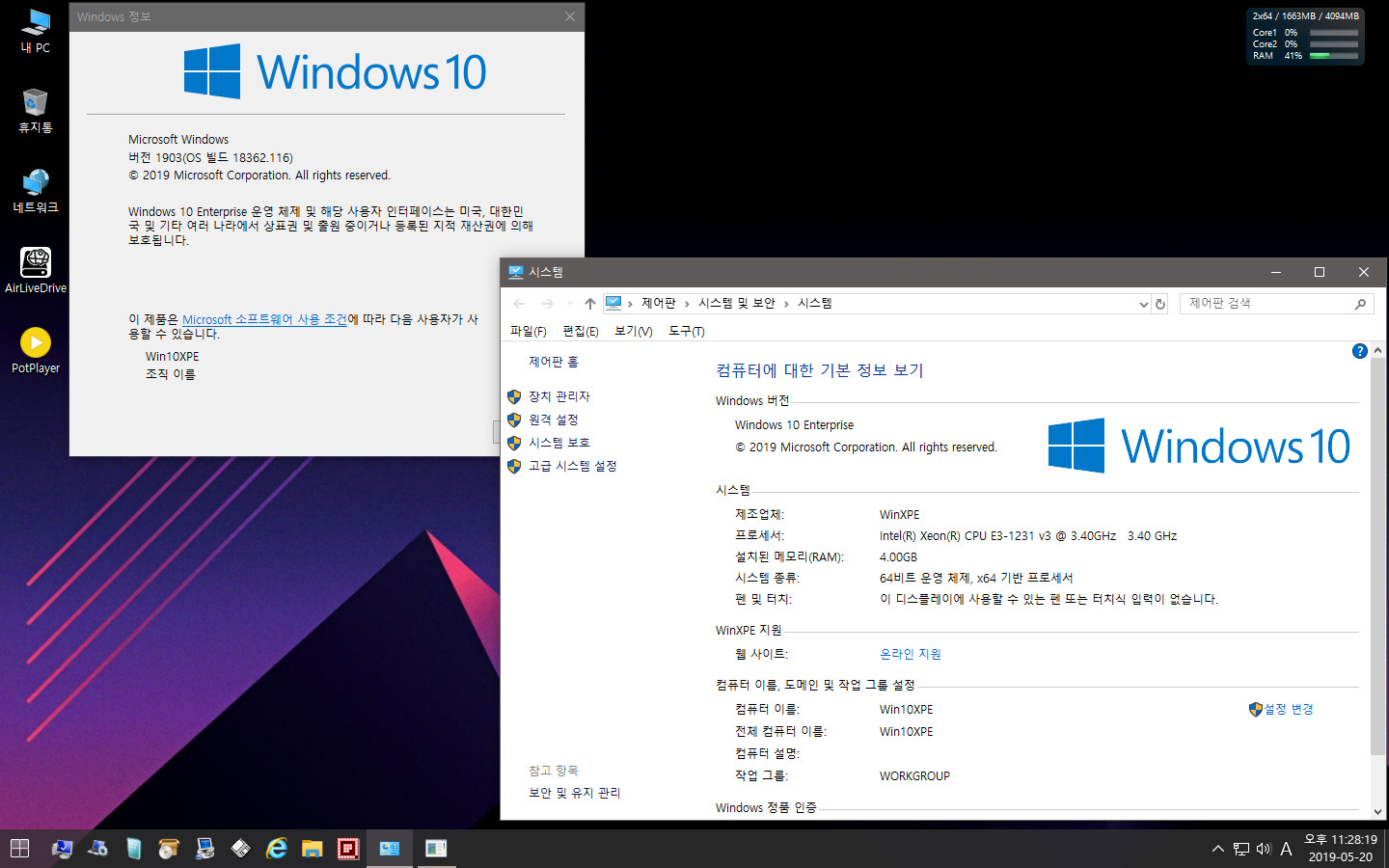The image size is (1389, 868).
Task: Launch Internet Explorer from the taskbar
Action: tap(277, 849)
